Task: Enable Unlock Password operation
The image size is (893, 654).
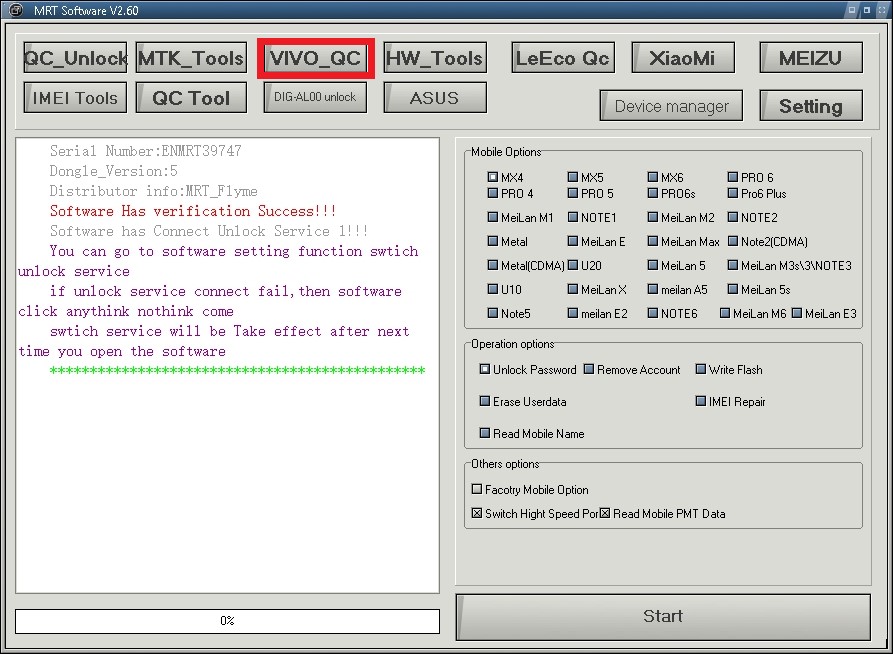Action: point(485,369)
